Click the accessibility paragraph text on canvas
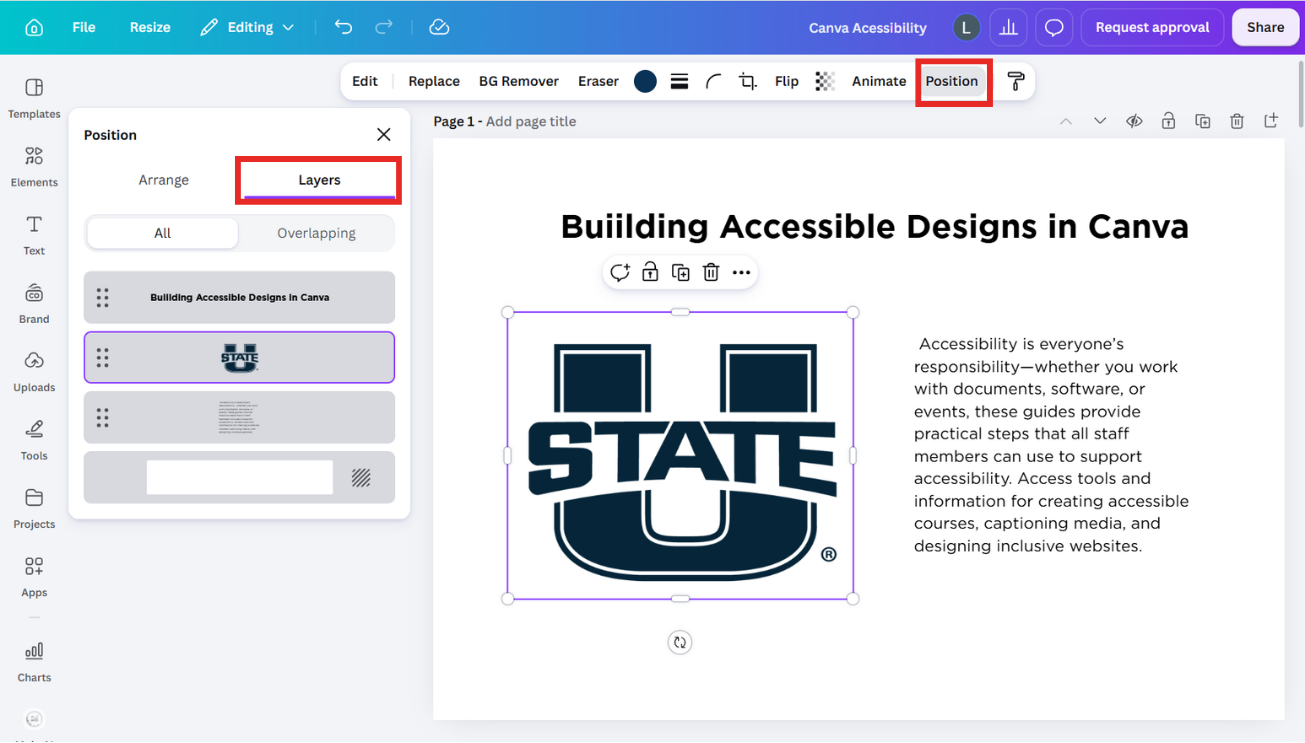 tap(1051, 445)
